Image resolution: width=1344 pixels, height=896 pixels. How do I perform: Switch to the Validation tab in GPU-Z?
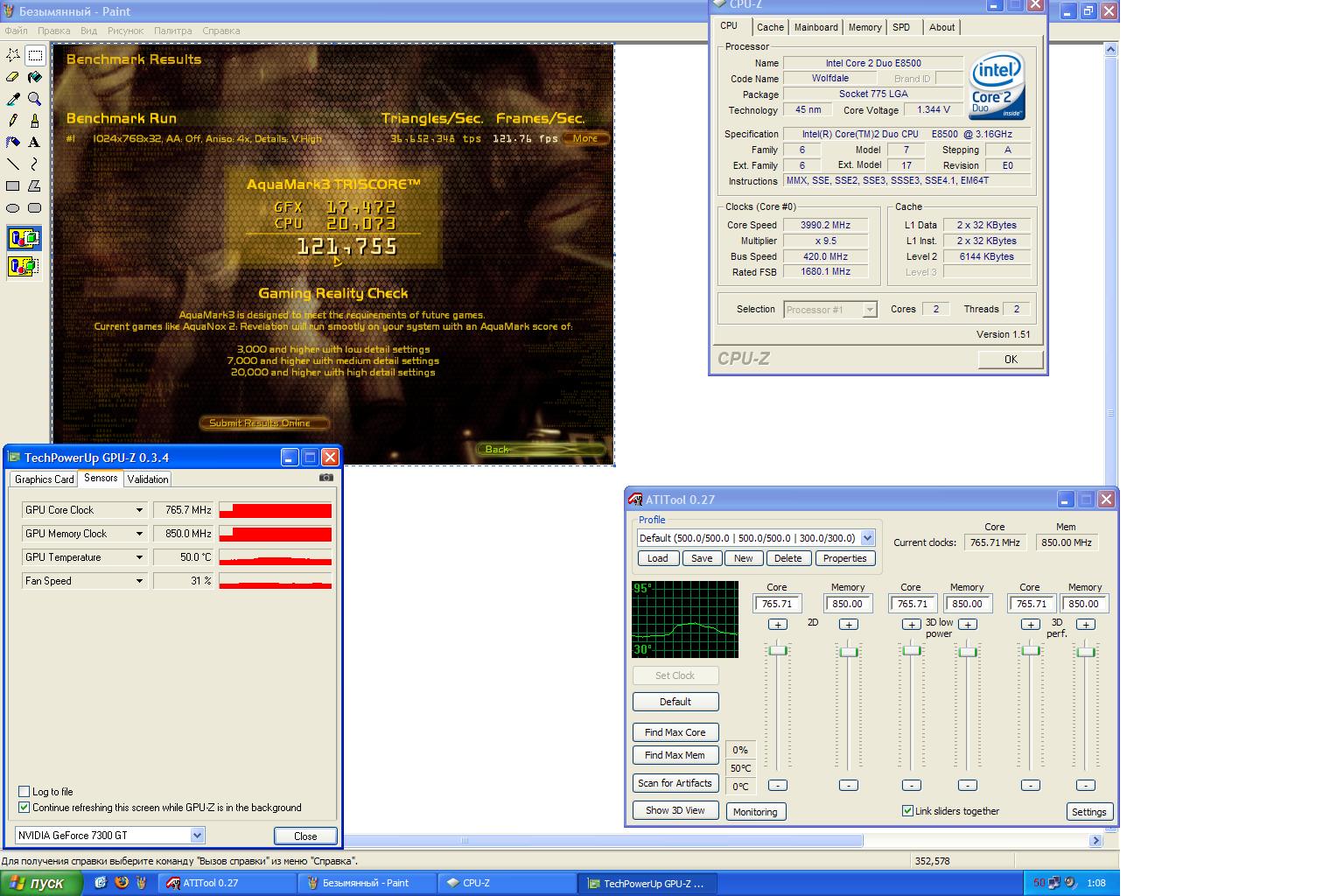(x=148, y=479)
